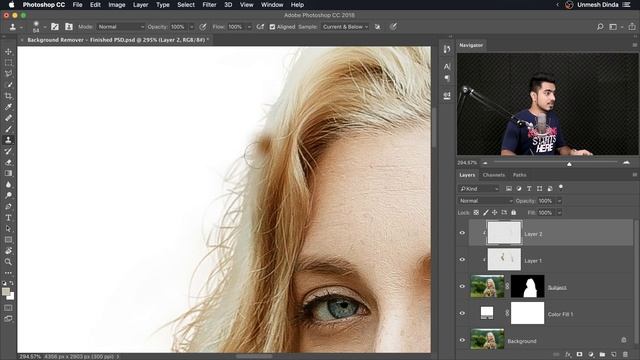
Task: Select the Zoom tool in toolbar
Action: click(x=8, y=262)
